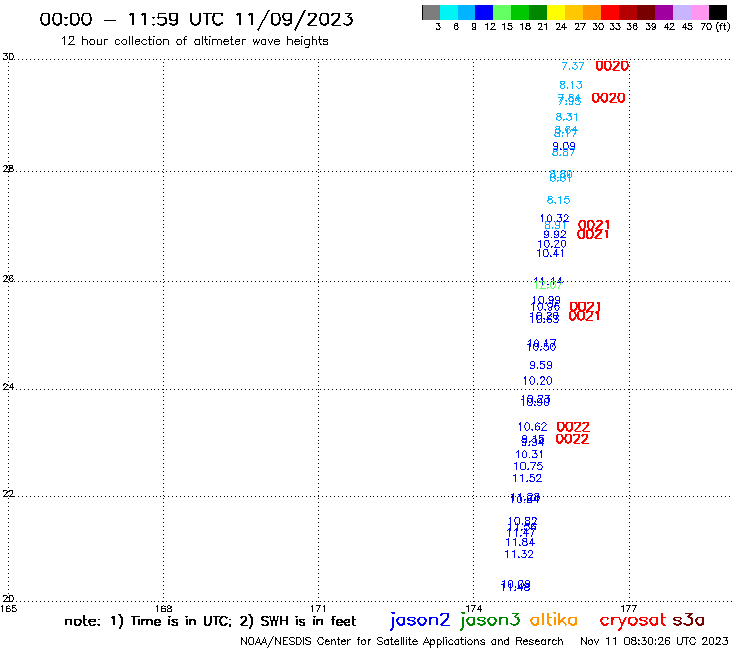Select the 11.32 wave height reading
This screenshot has height=650, width=740.
click(519, 554)
